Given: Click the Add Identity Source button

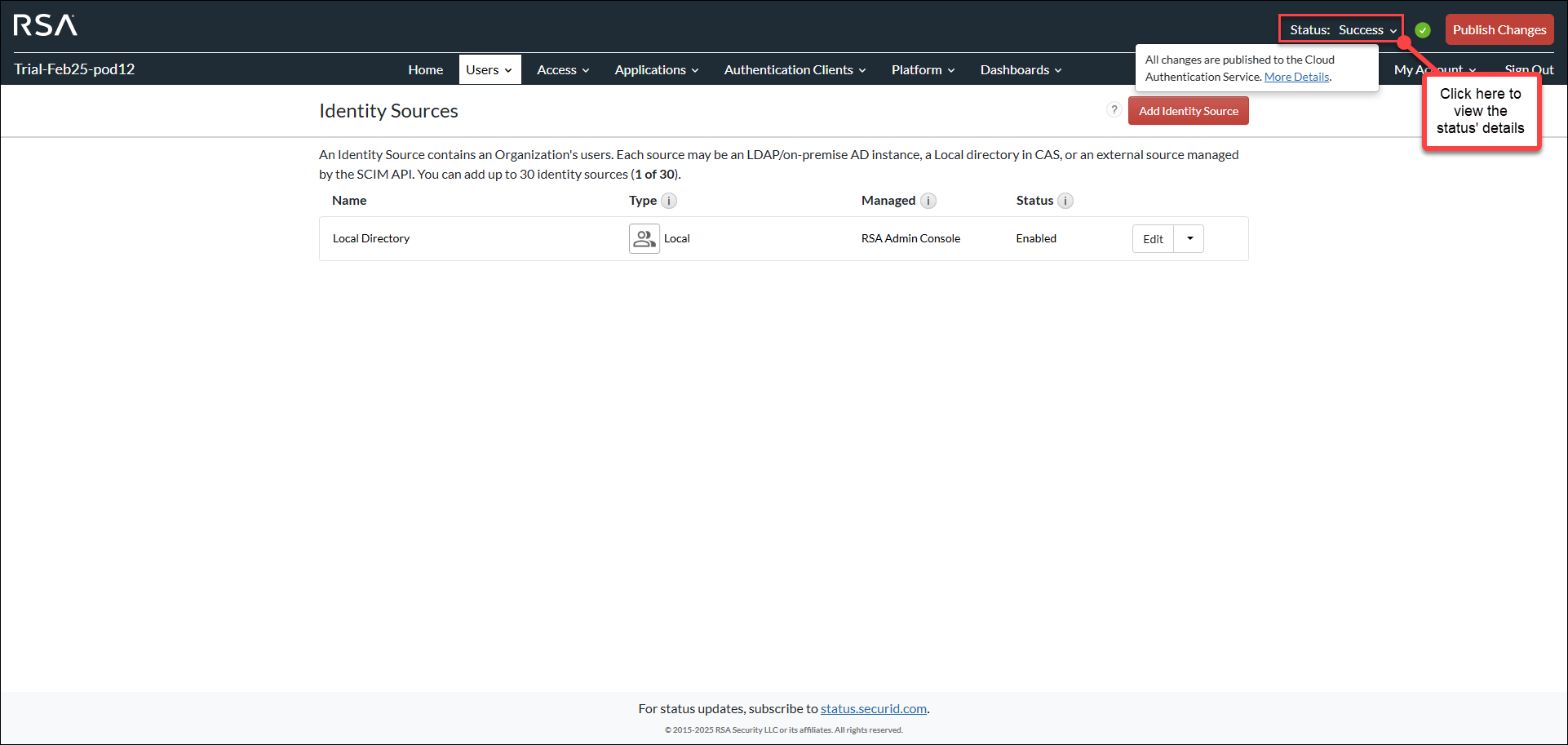Looking at the screenshot, I should [x=1188, y=110].
